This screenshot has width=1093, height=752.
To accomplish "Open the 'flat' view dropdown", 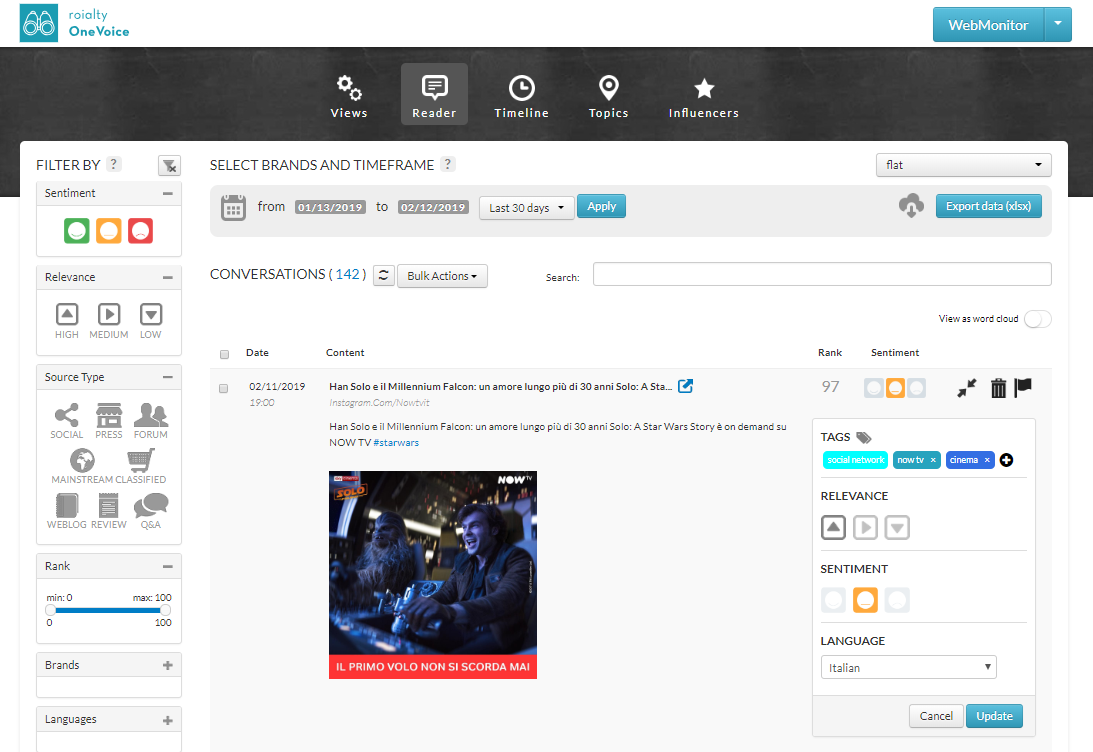I will click(x=963, y=165).
